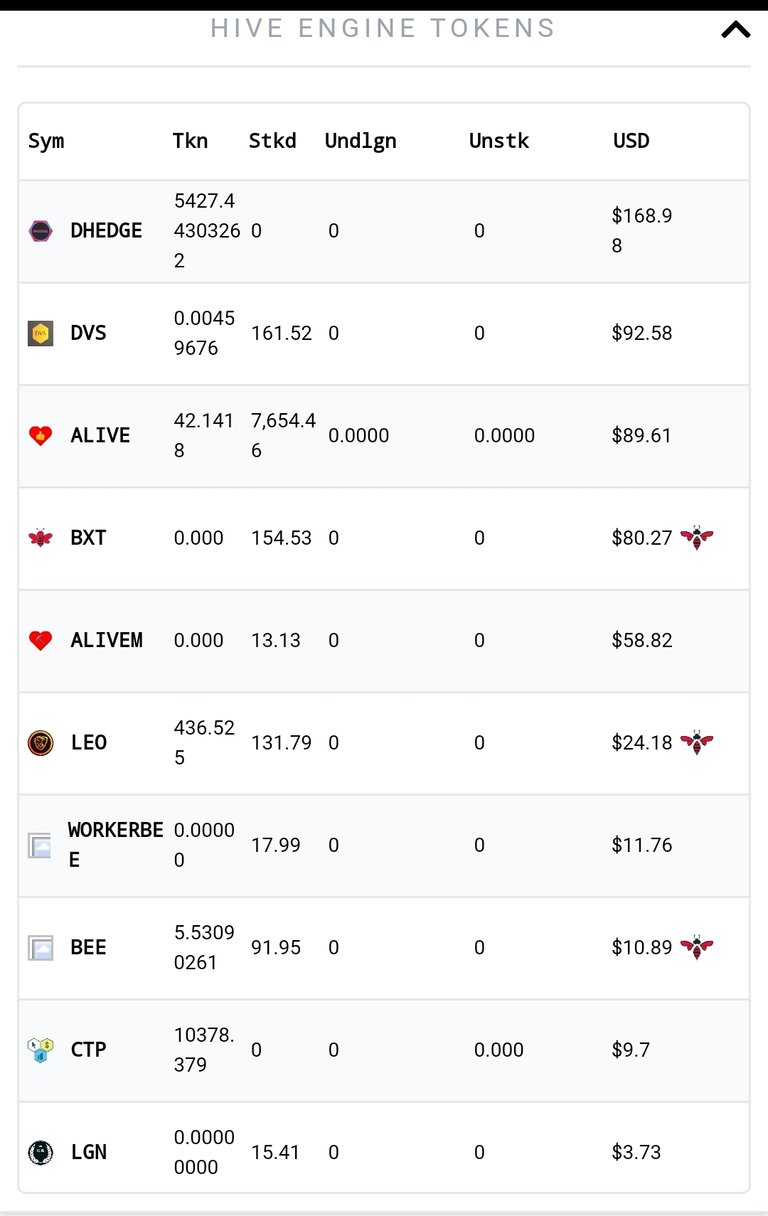Click the bee icon beside $10.89
Screen dimensions: 768x1216
(696, 947)
